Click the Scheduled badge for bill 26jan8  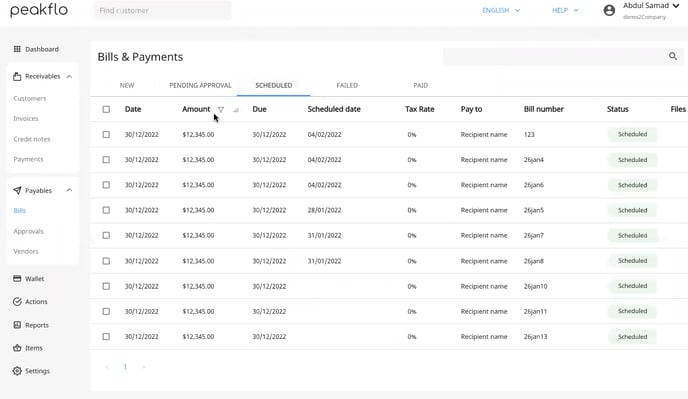tap(632, 261)
